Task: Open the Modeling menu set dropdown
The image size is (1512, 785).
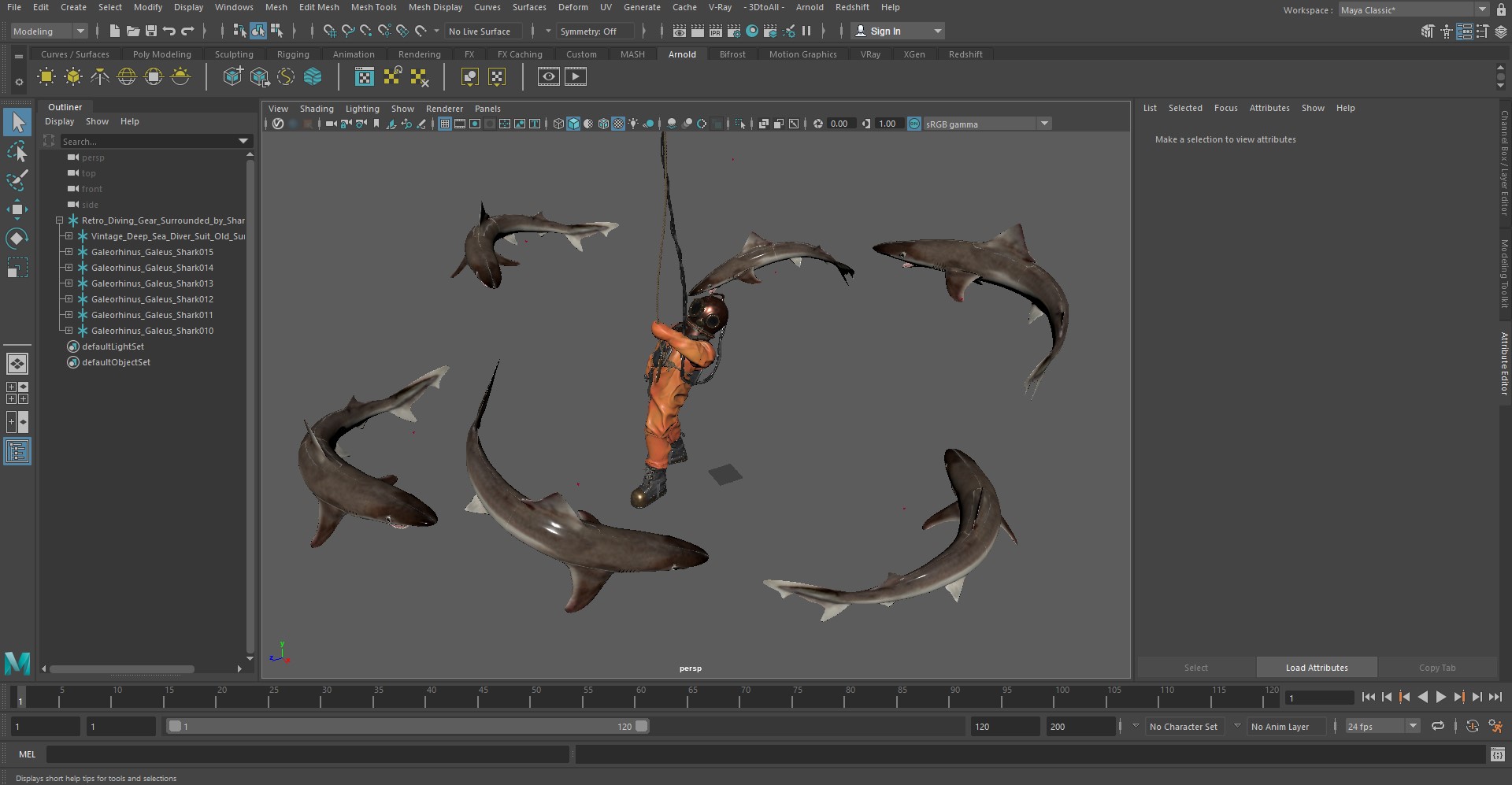Action: [x=49, y=31]
